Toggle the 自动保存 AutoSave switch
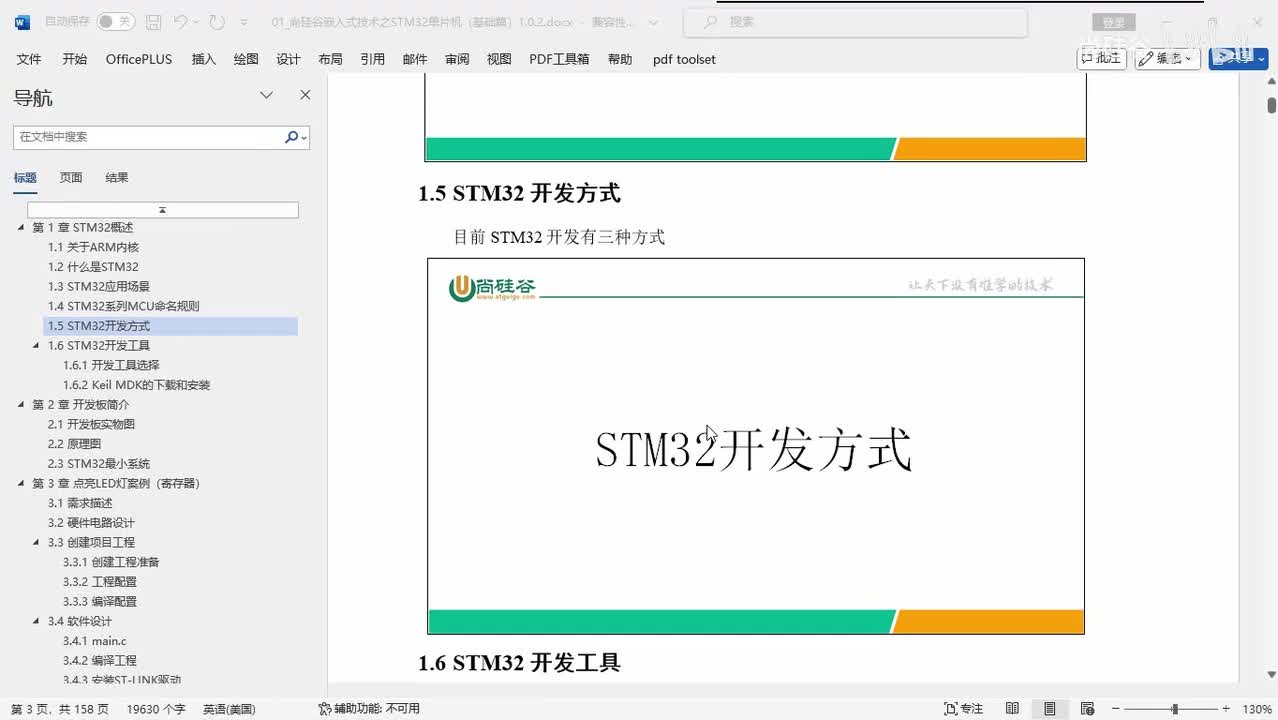Image resolution: width=1278 pixels, height=720 pixels. (x=116, y=21)
